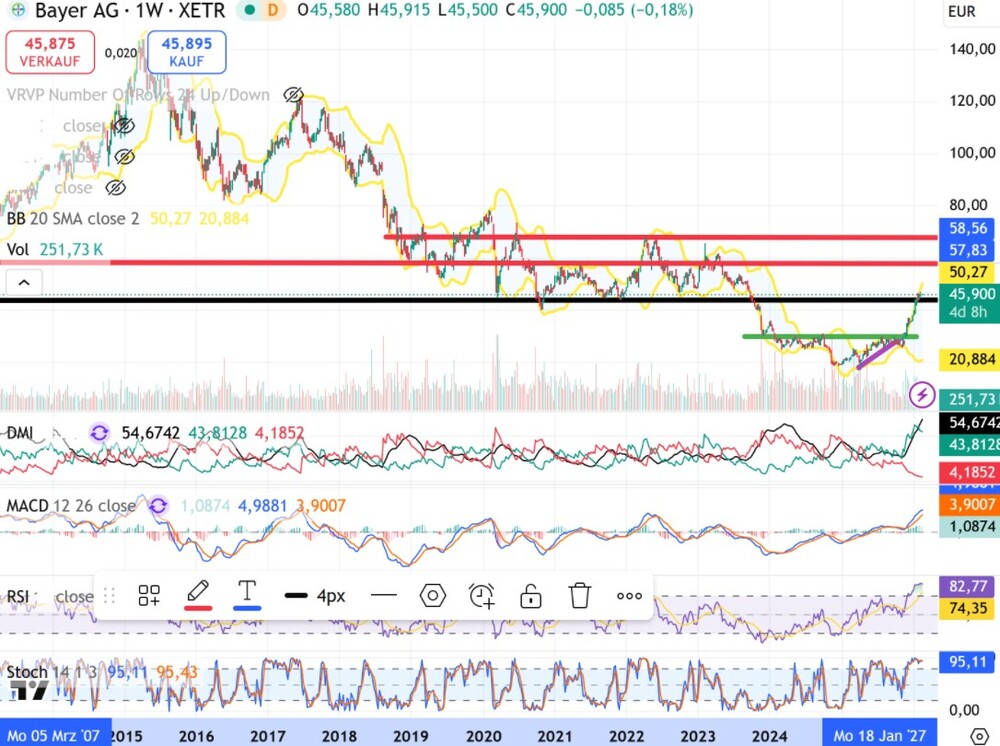Open drawing settings via hexagon icon
The width and height of the screenshot is (1000, 746).
pos(432,595)
